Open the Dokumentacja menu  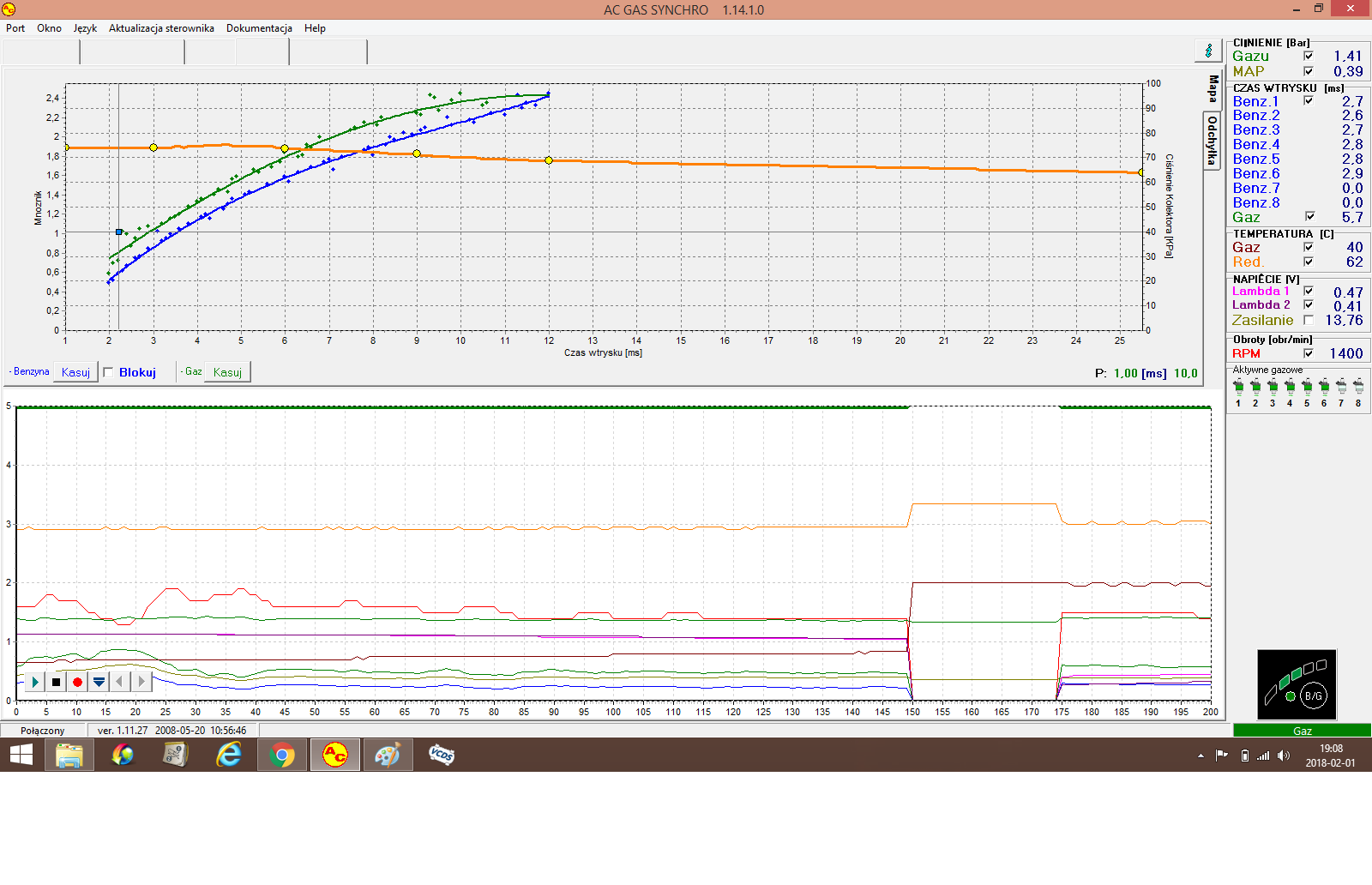point(259,28)
